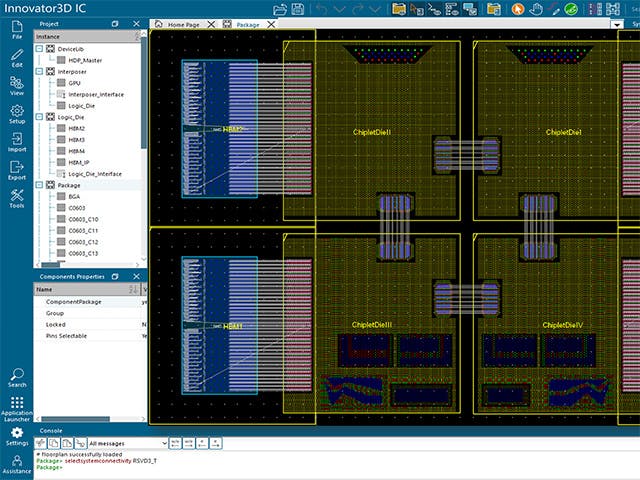
Task: Click the HBM2 component in the layout
Action: (x=220, y=129)
